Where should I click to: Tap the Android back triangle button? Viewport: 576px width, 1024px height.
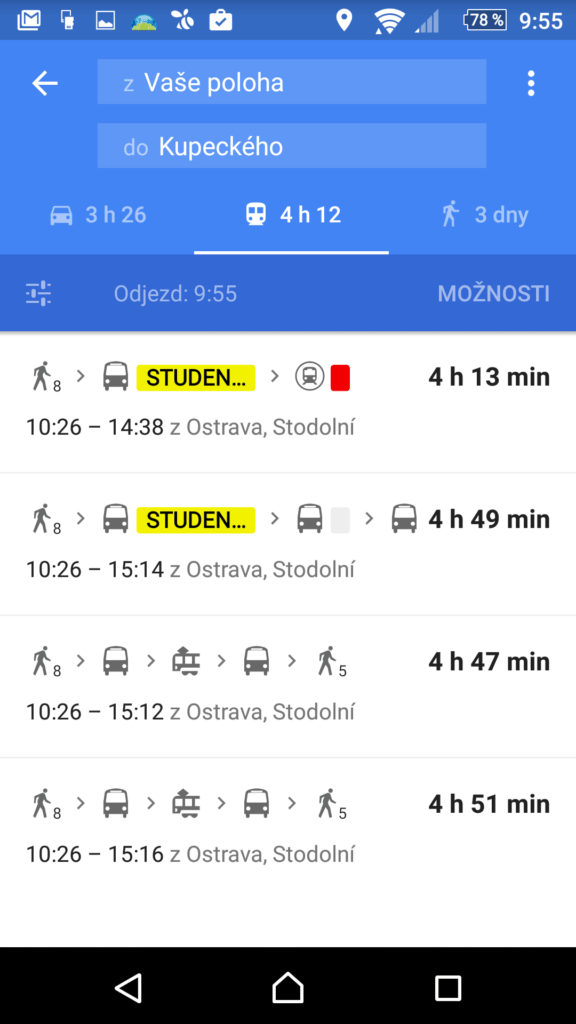[129, 987]
